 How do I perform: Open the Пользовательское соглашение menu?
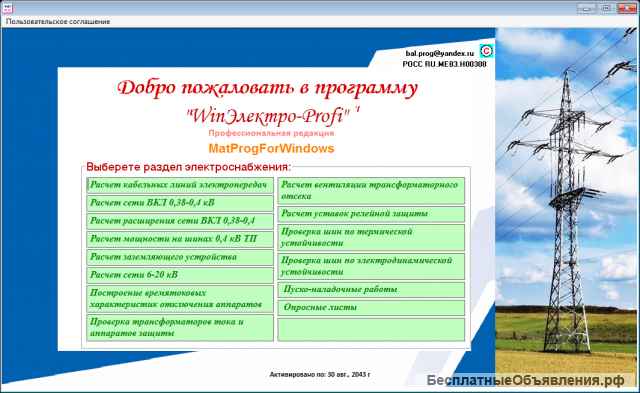58,22
